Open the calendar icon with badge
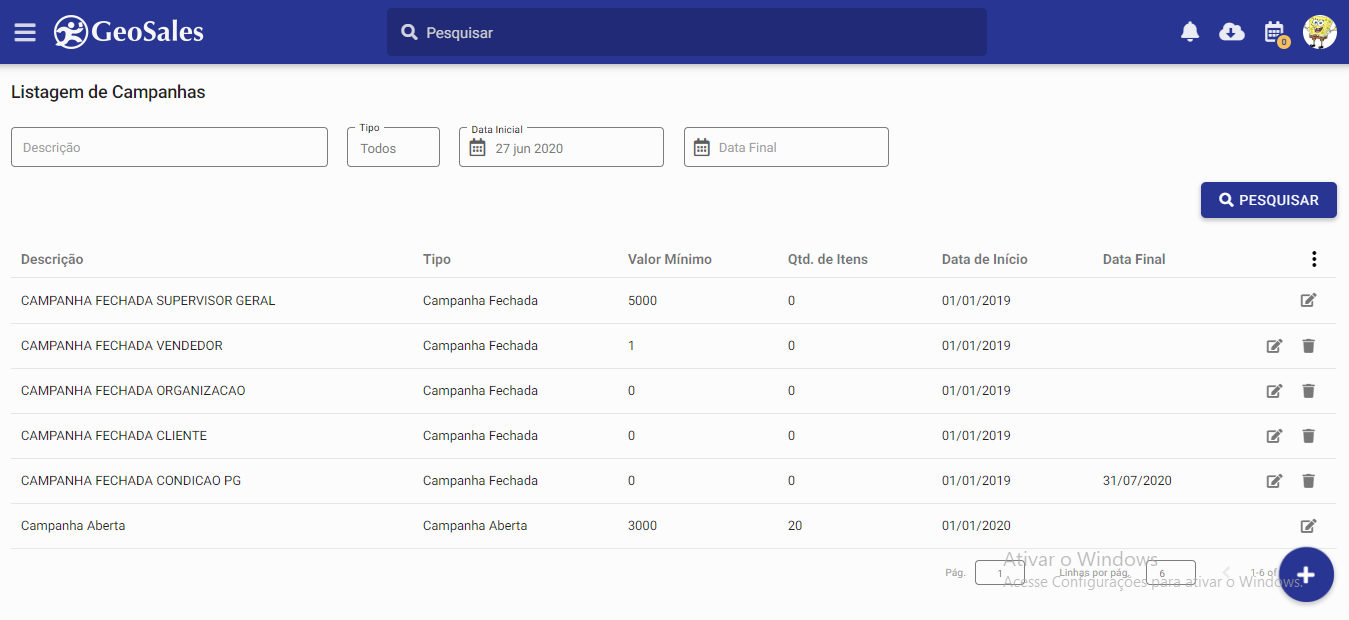This screenshot has width=1349, height=620. click(1274, 32)
